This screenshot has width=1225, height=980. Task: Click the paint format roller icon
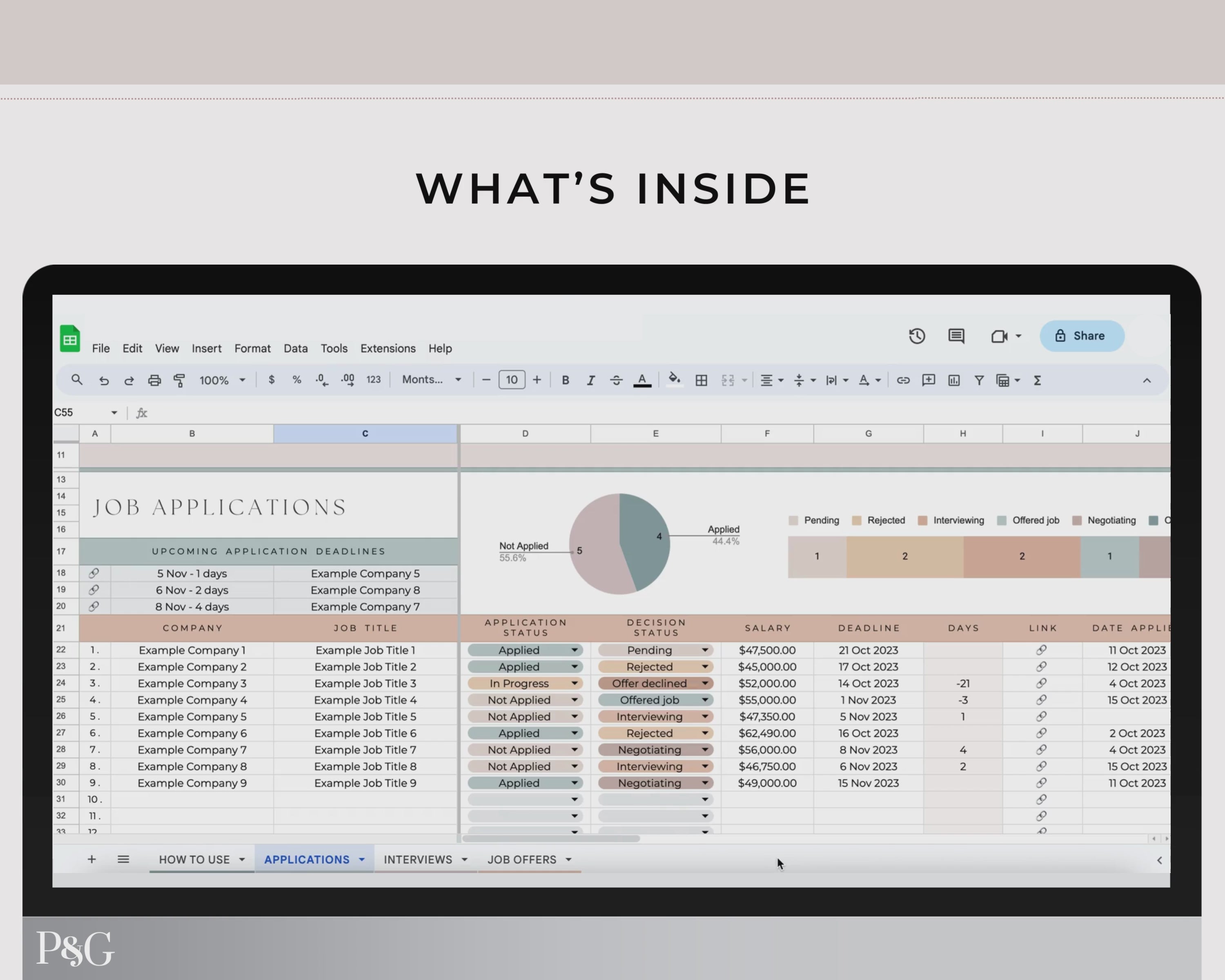pos(180,380)
